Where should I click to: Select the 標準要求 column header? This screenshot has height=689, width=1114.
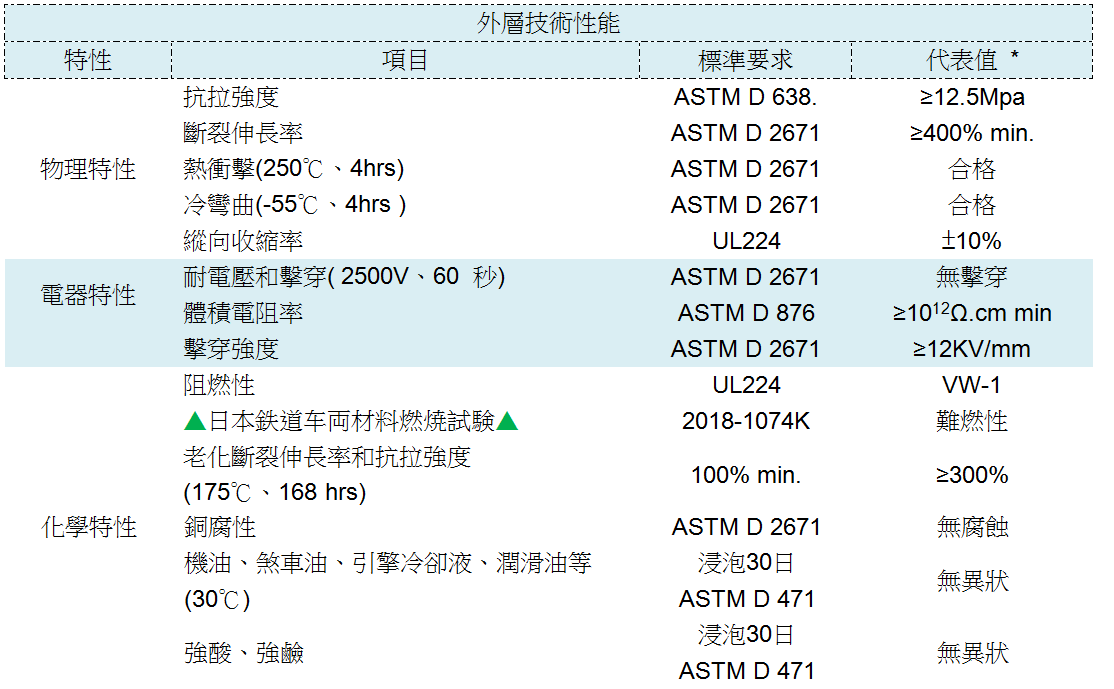[x=745, y=60]
